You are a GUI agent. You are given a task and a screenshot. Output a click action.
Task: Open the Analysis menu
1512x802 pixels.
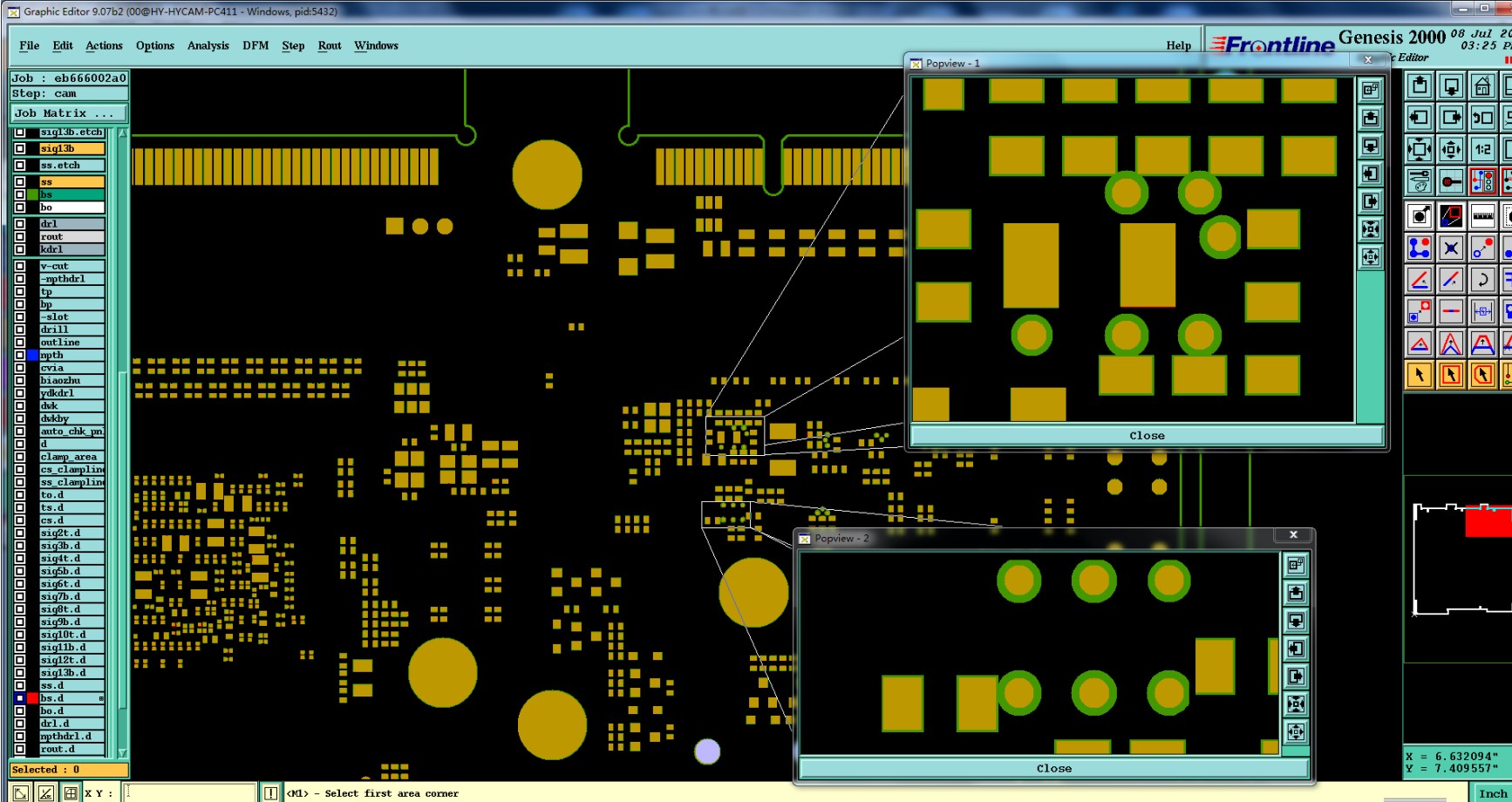pos(208,45)
